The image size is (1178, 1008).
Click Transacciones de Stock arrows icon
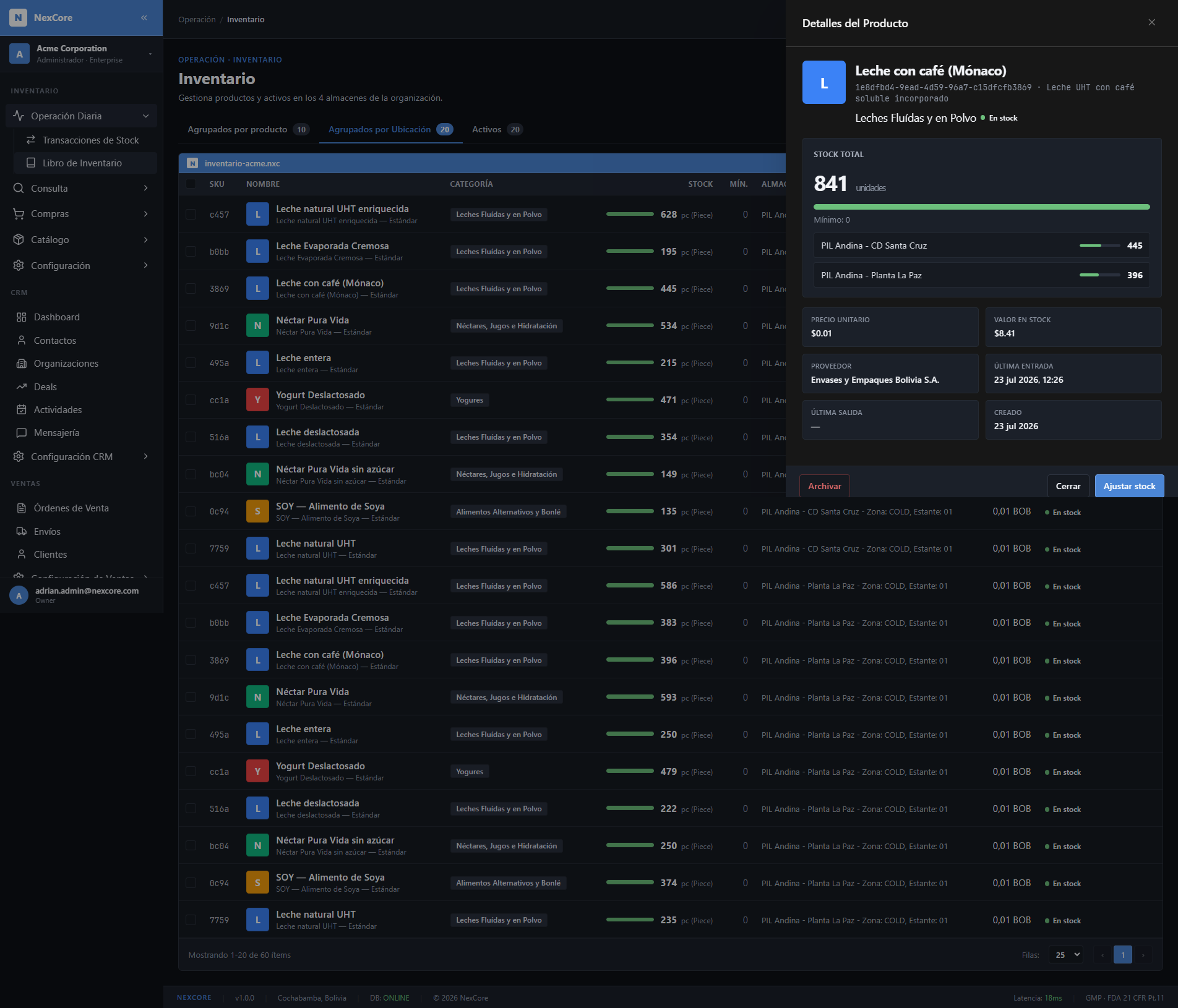pos(30,140)
